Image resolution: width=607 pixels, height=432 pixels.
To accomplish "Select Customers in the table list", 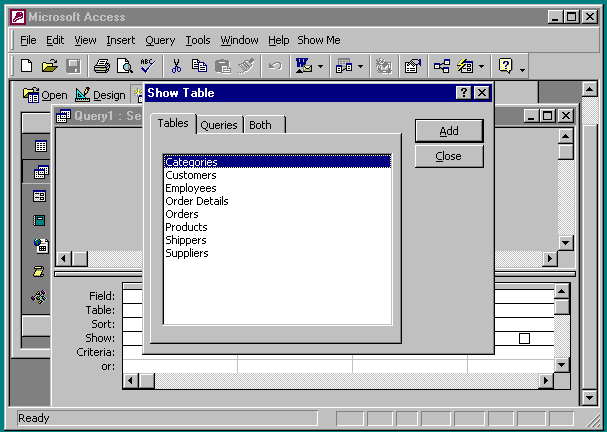I will click(x=277, y=175).
